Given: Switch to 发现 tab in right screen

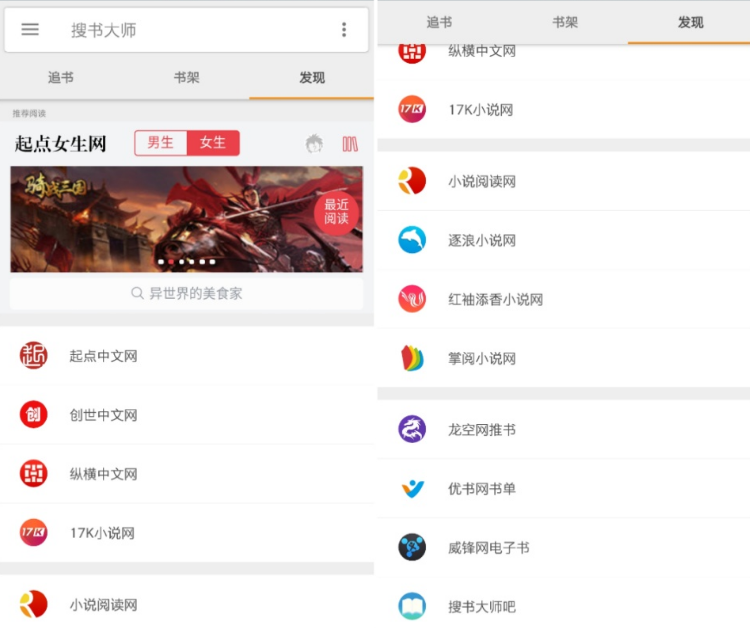Looking at the screenshot, I should pyautogui.click(x=690, y=22).
